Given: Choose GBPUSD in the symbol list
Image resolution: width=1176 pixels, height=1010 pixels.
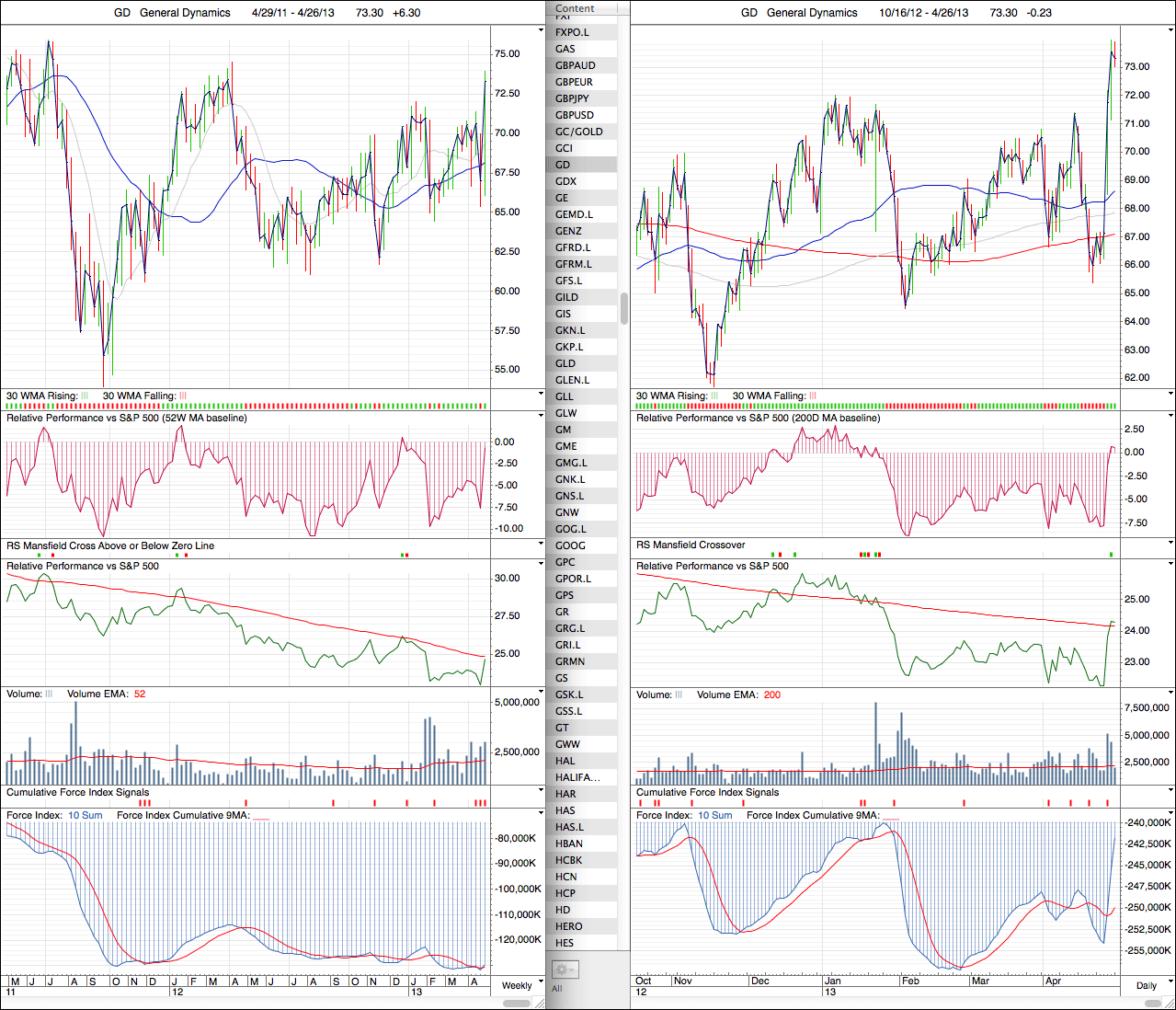Looking at the screenshot, I should point(575,115).
